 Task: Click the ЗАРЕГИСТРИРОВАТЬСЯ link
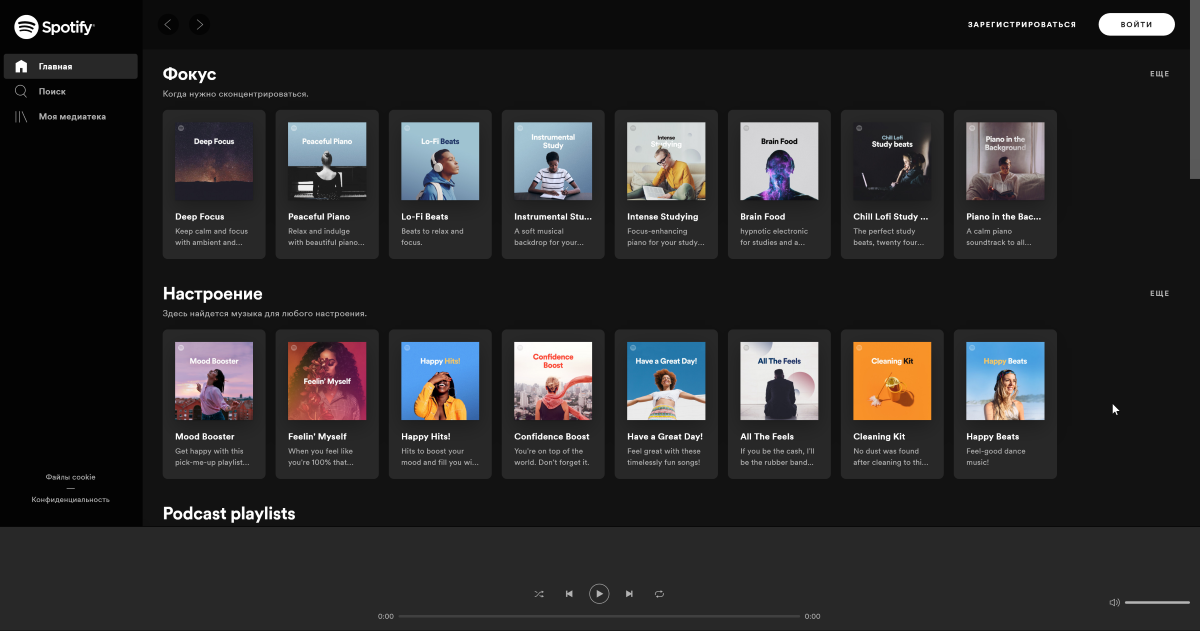(1021, 23)
